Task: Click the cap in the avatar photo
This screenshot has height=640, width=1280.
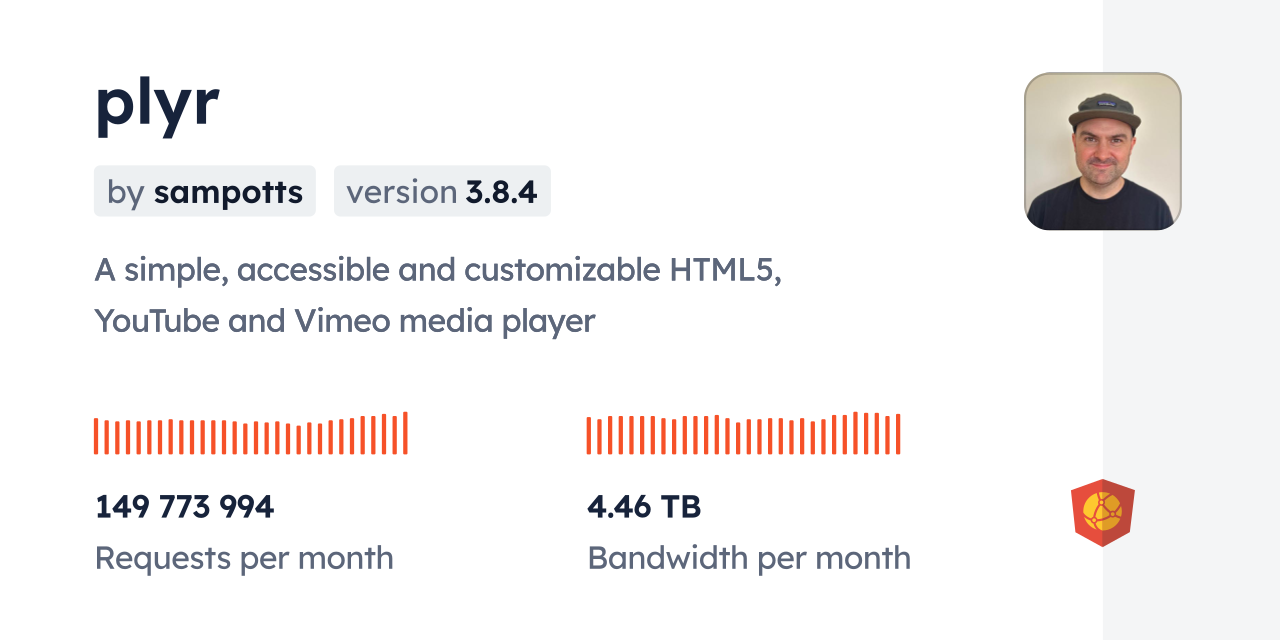Action: (1104, 108)
